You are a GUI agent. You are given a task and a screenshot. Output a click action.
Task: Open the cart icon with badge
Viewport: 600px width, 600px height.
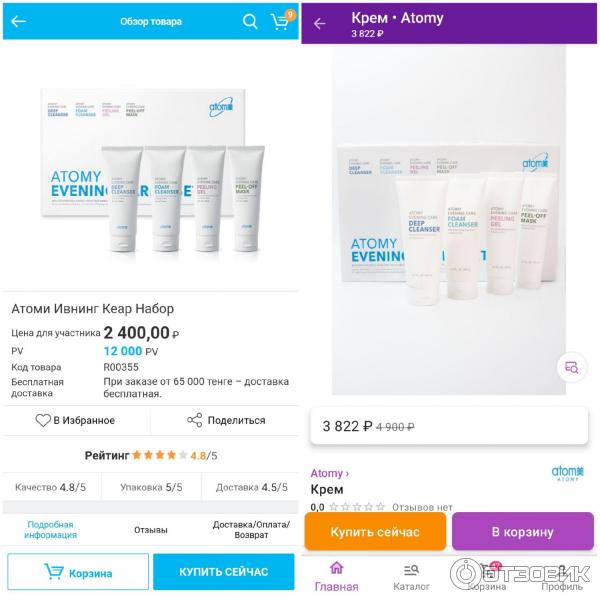pyautogui.click(x=282, y=20)
